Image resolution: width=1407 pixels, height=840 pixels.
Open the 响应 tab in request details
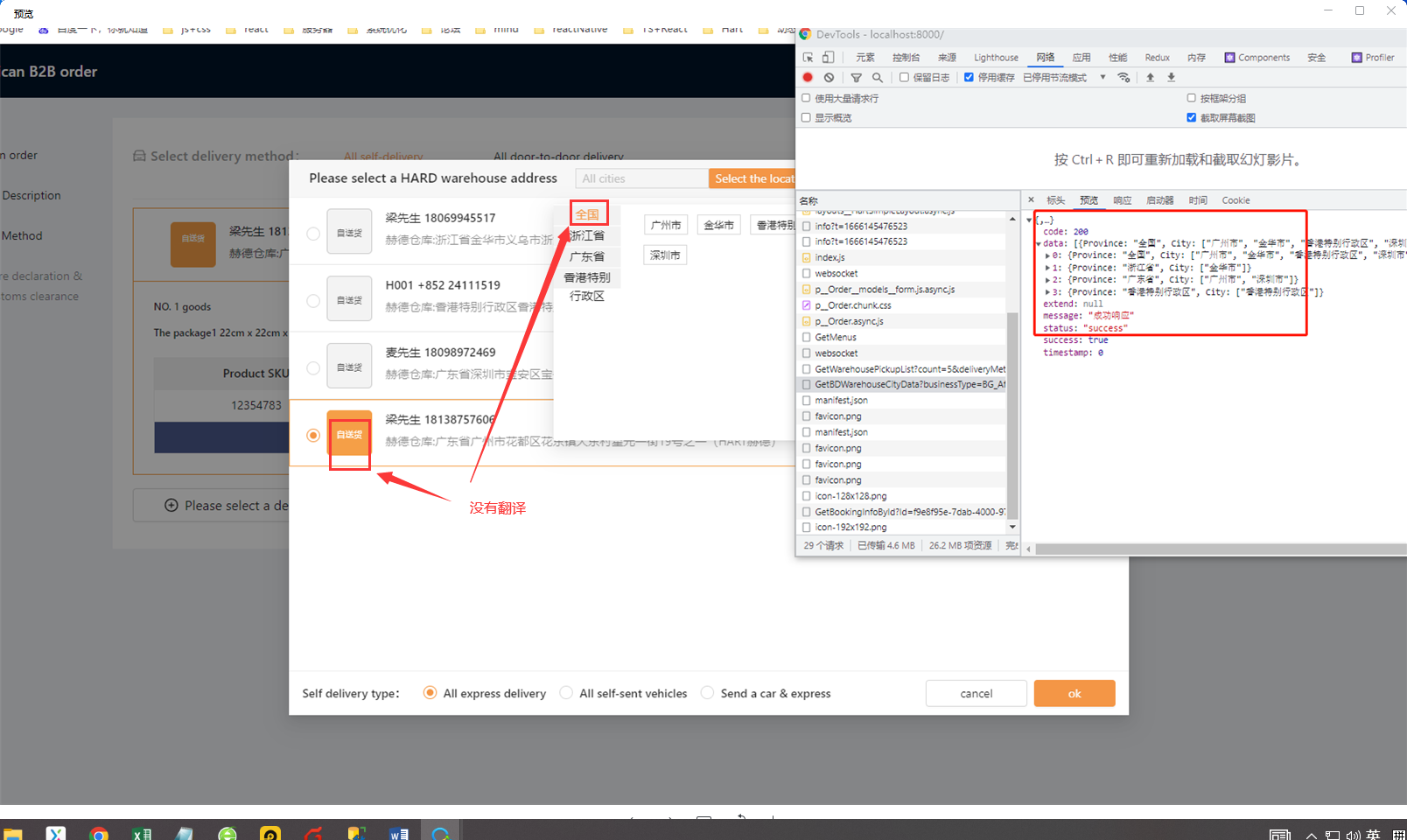pyautogui.click(x=1122, y=200)
